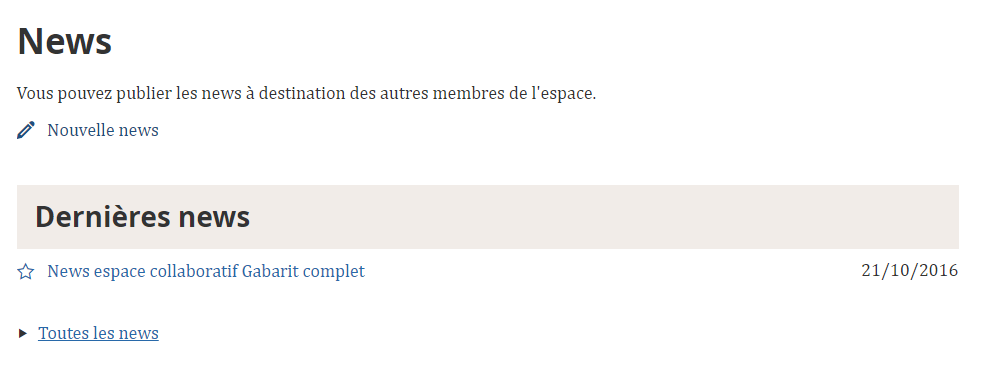995x367 pixels.
Task: Click the word 'Dernières' in the section title
Action: click(x=103, y=217)
